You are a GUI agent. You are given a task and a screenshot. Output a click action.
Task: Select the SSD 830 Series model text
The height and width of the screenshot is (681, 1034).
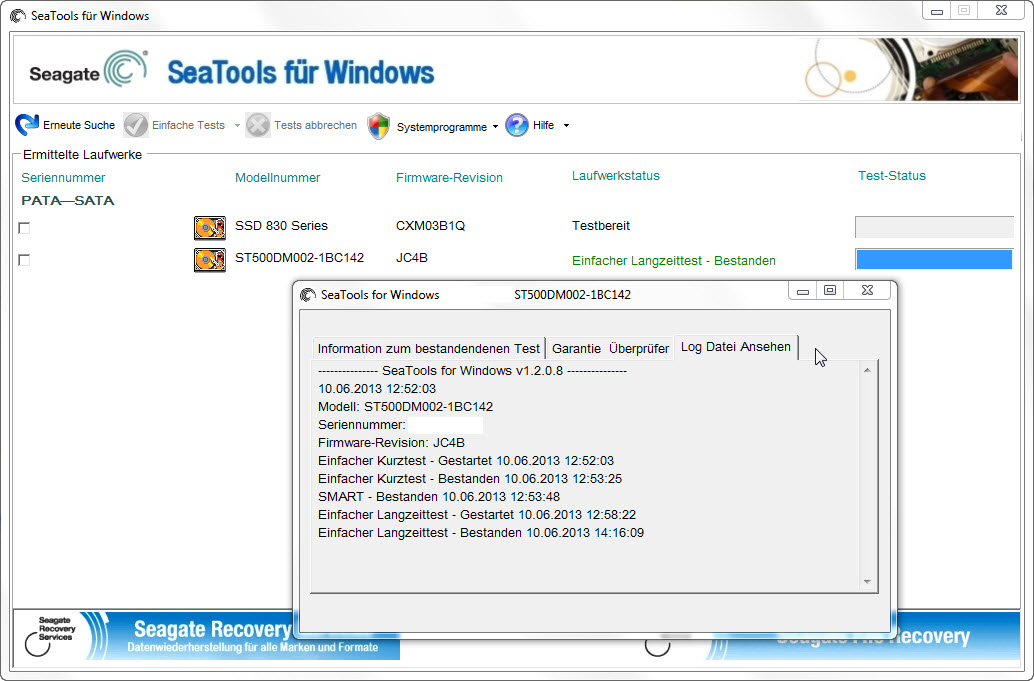click(x=282, y=225)
